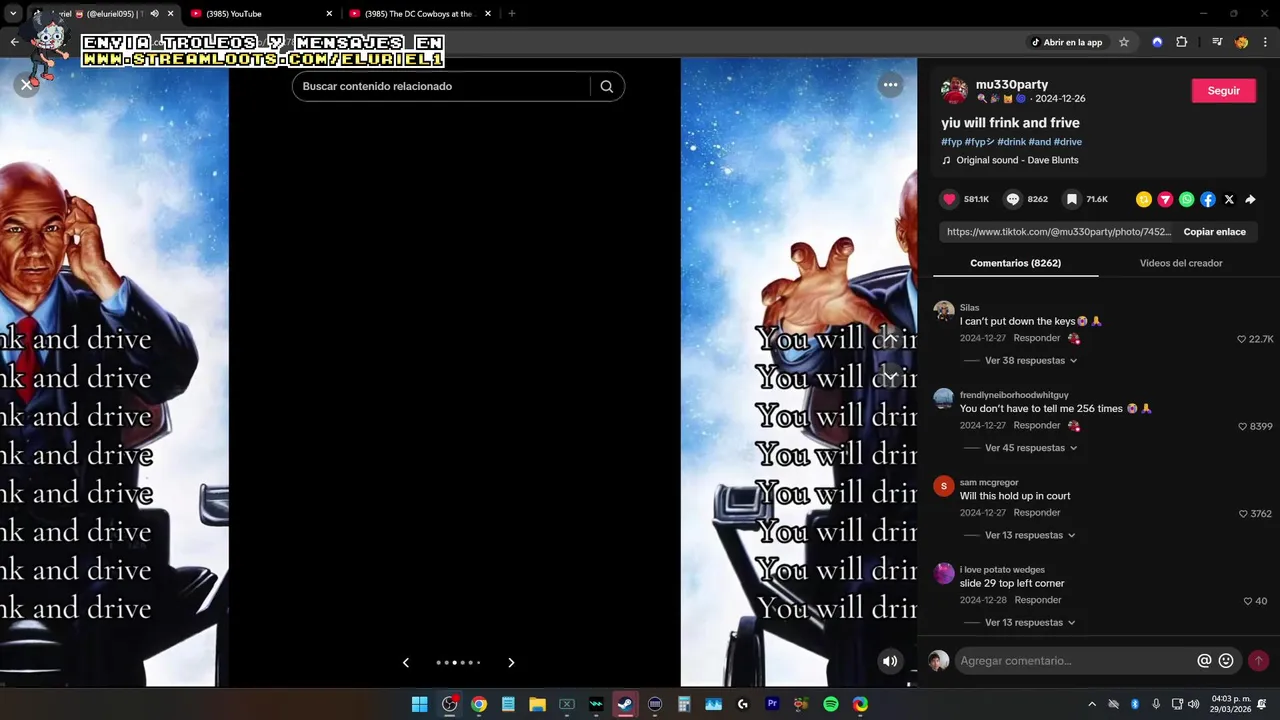Open the three-dot options menu on photo

pos(890,85)
